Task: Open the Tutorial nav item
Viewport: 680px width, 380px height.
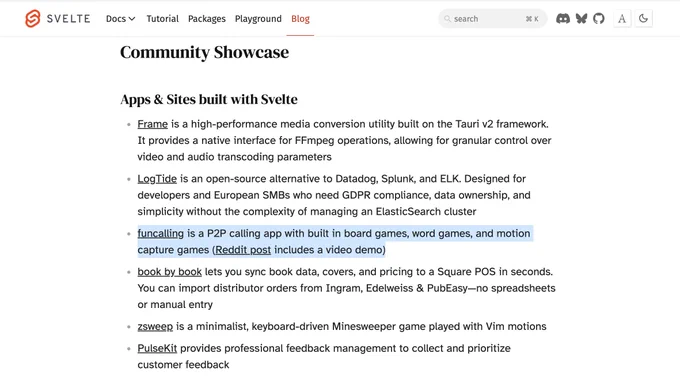Action: [x=162, y=19]
